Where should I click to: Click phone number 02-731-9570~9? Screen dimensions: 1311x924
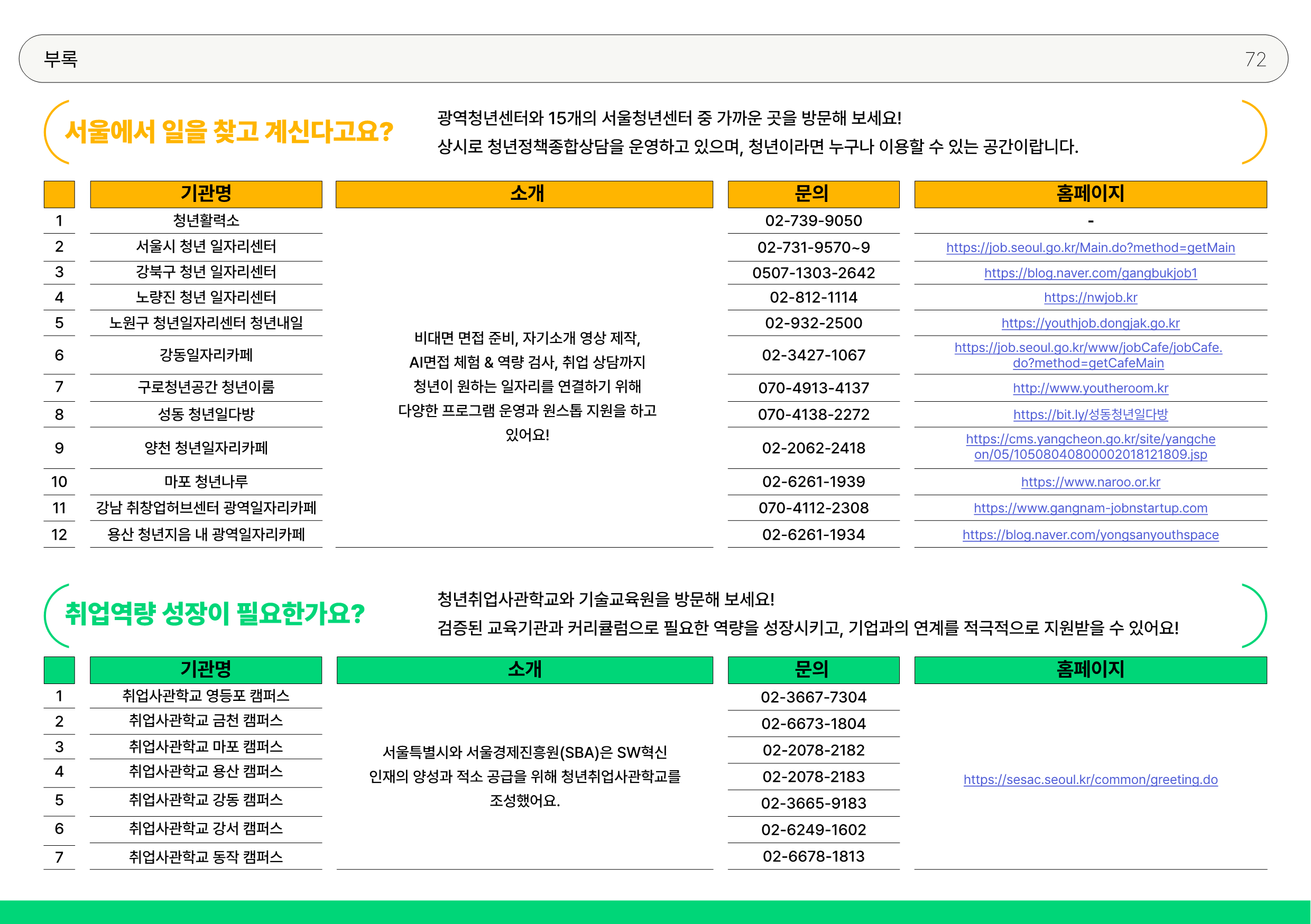(x=813, y=247)
